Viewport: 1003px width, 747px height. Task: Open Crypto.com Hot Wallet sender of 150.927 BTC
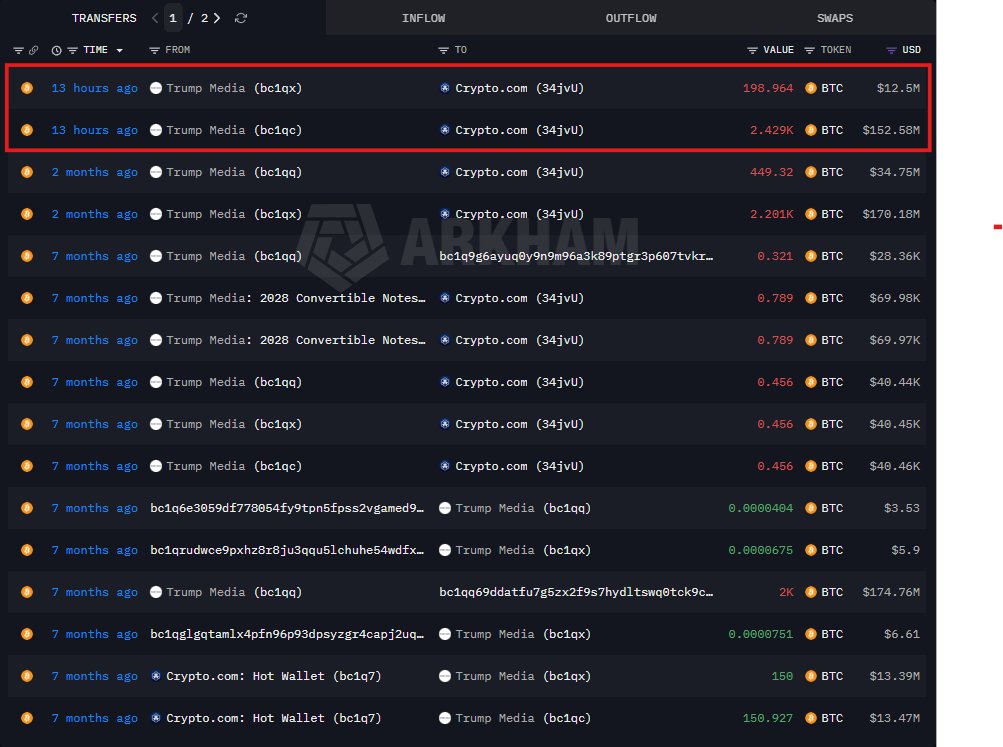coord(266,718)
